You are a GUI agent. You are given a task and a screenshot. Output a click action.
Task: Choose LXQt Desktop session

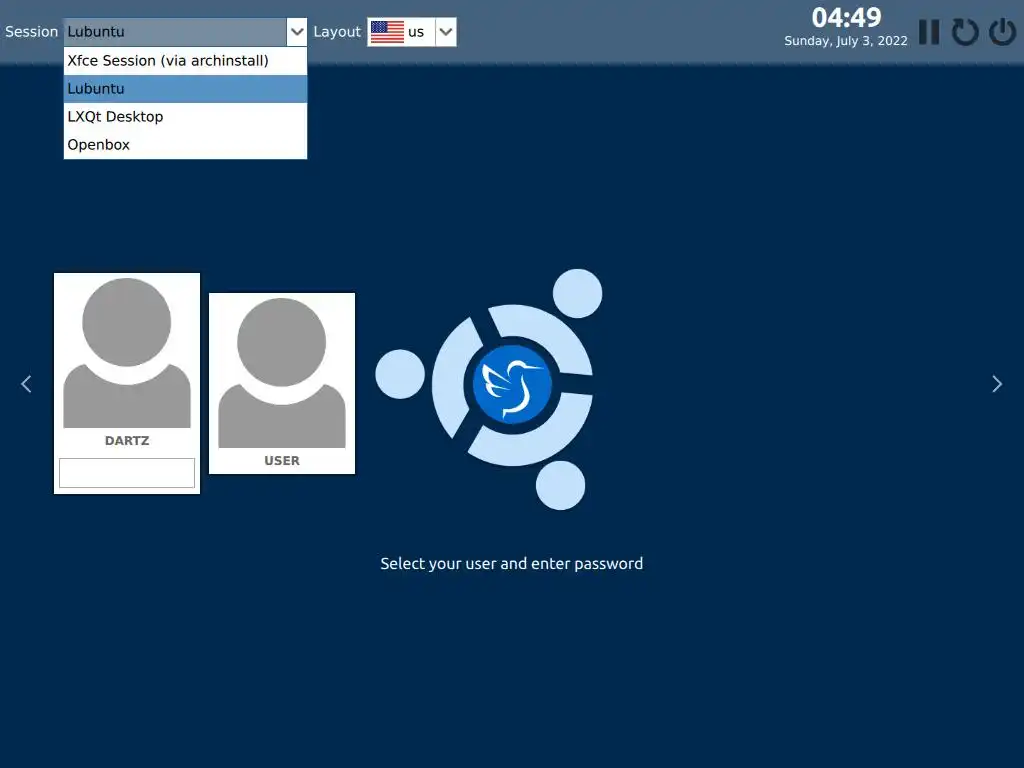pyautogui.click(x=185, y=117)
